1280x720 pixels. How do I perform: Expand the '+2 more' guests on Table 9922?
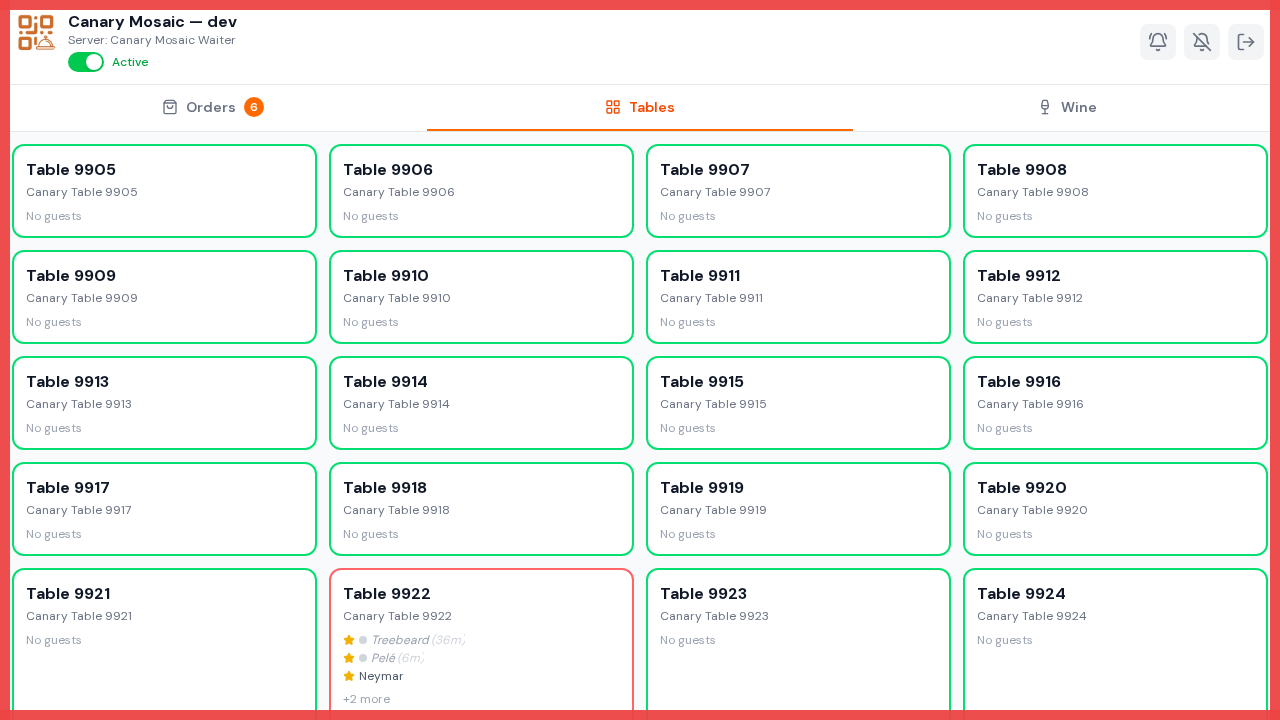point(367,699)
